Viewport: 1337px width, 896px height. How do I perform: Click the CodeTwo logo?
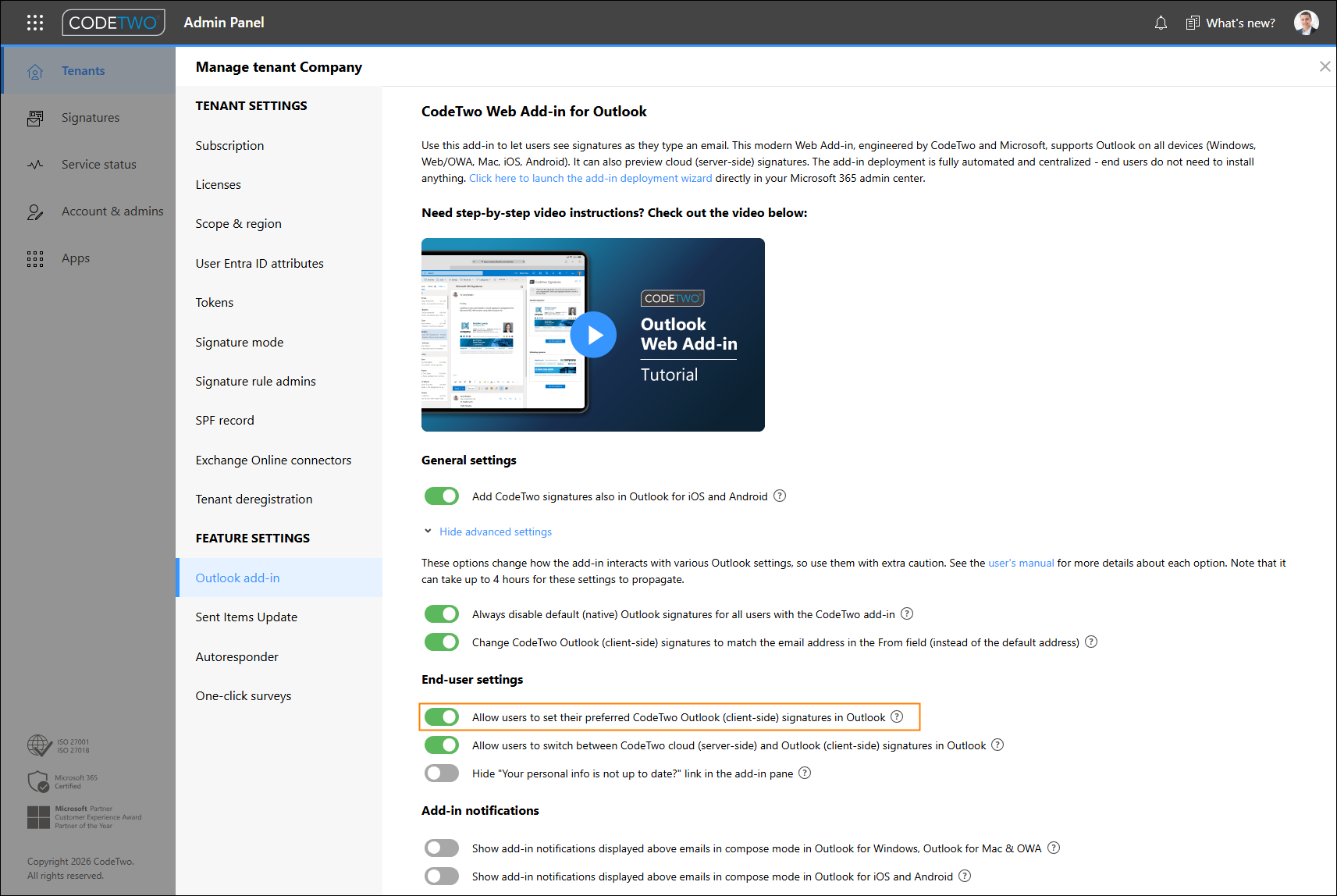click(x=114, y=23)
